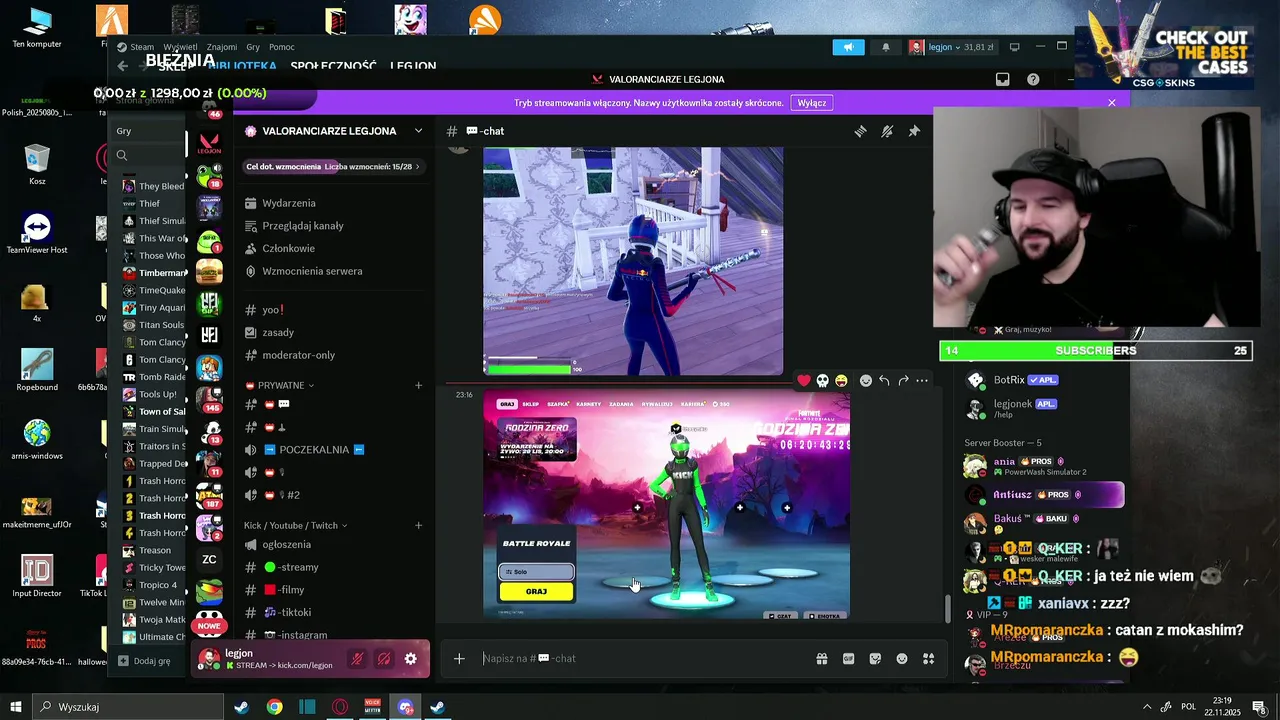Open the add reaction smiley picker
The height and width of the screenshot is (720, 1280).
click(866, 380)
